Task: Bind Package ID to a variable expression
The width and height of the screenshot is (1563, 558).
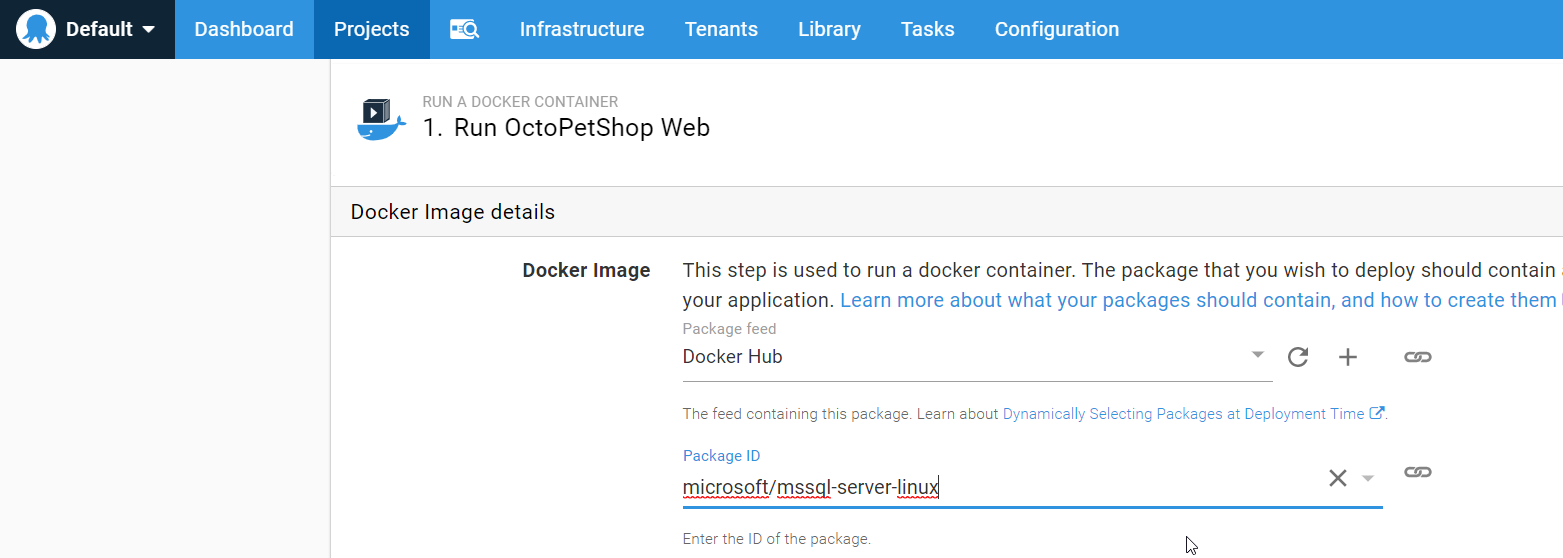Action: tap(1417, 472)
